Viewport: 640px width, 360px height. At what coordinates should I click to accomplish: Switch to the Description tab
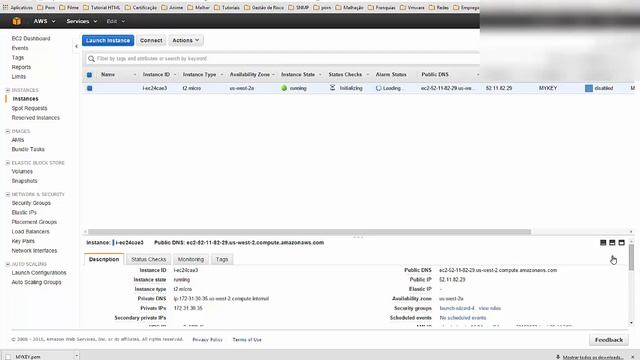click(104, 259)
